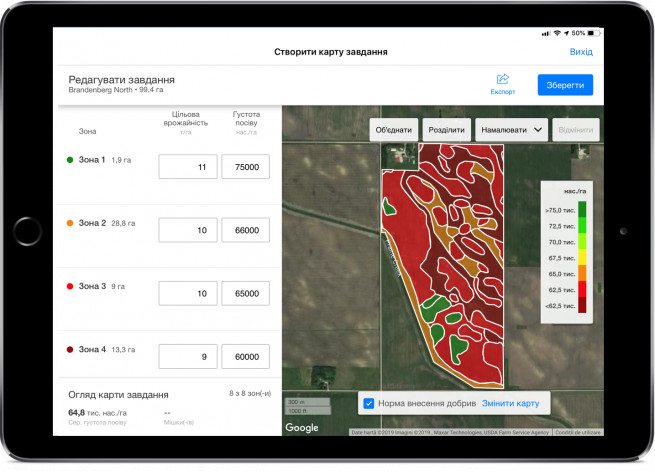The height and width of the screenshot is (472, 655).
Task: Click the Цільова врожайність column header
Action: coord(185,119)
